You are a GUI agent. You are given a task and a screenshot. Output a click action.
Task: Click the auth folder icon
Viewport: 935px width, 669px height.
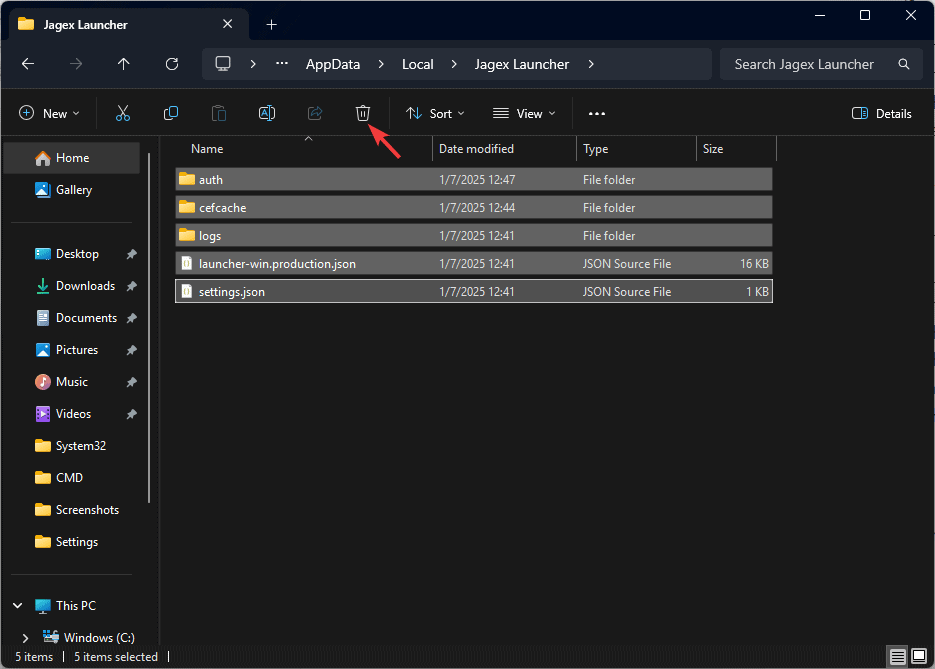(x=187, y=179)
